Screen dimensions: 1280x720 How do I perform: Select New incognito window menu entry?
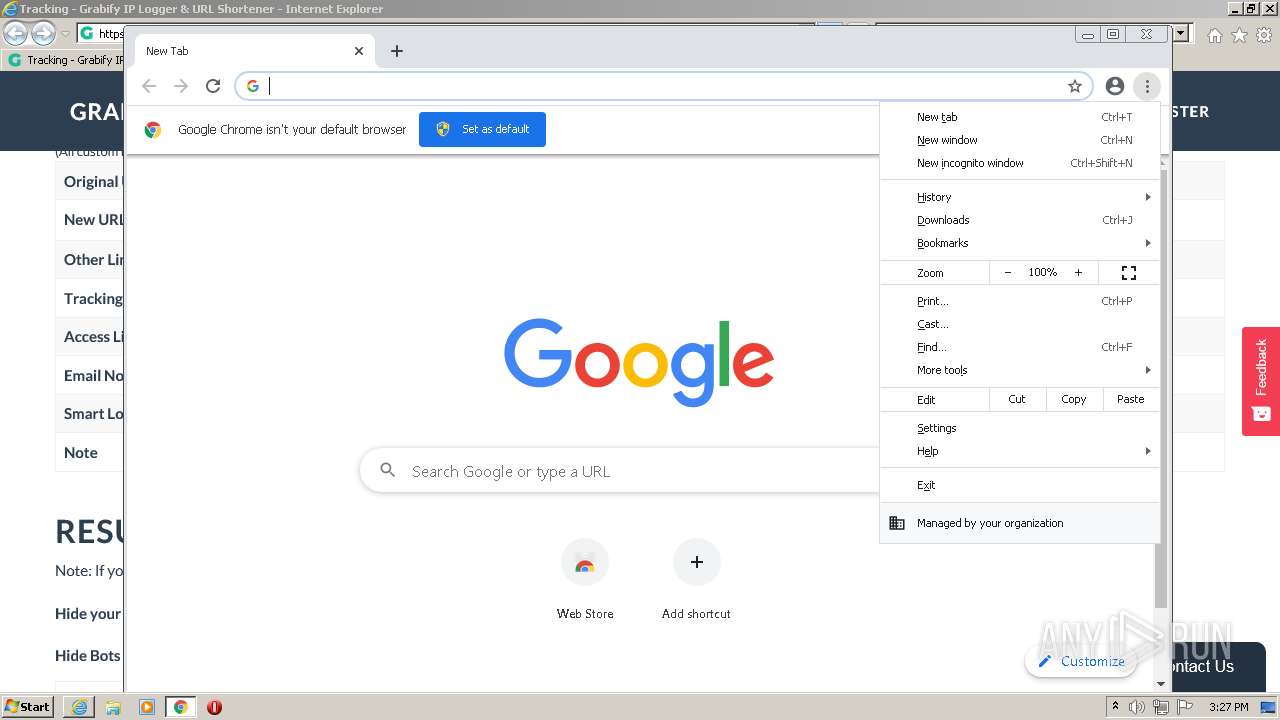point(1020,163)
